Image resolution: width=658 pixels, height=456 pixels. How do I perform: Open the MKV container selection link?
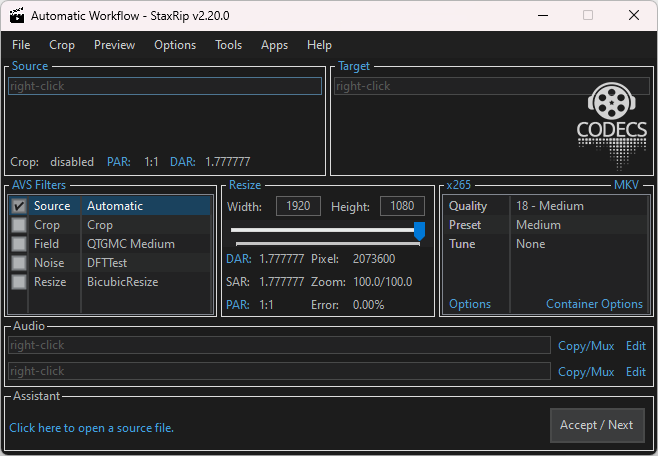[x=626, y=185]
